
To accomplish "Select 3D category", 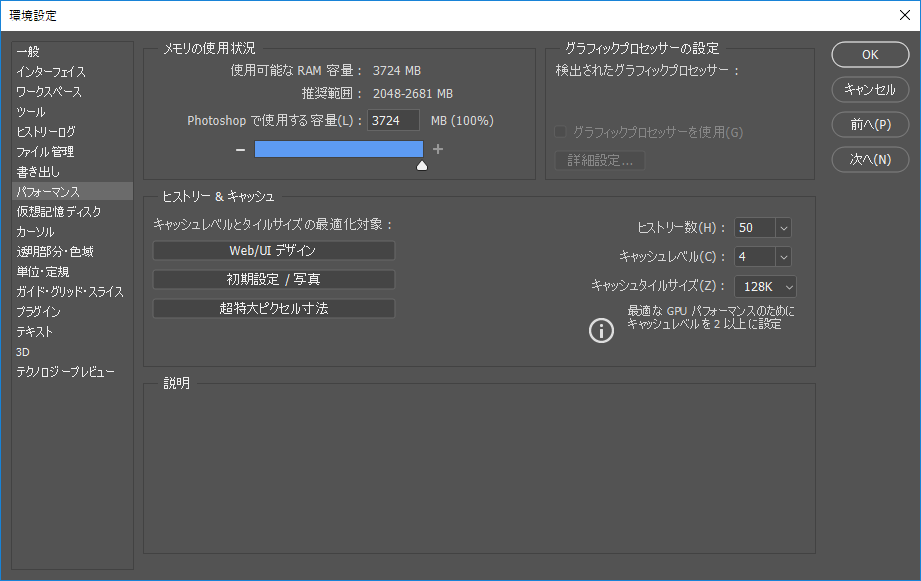I will (72, 351).
